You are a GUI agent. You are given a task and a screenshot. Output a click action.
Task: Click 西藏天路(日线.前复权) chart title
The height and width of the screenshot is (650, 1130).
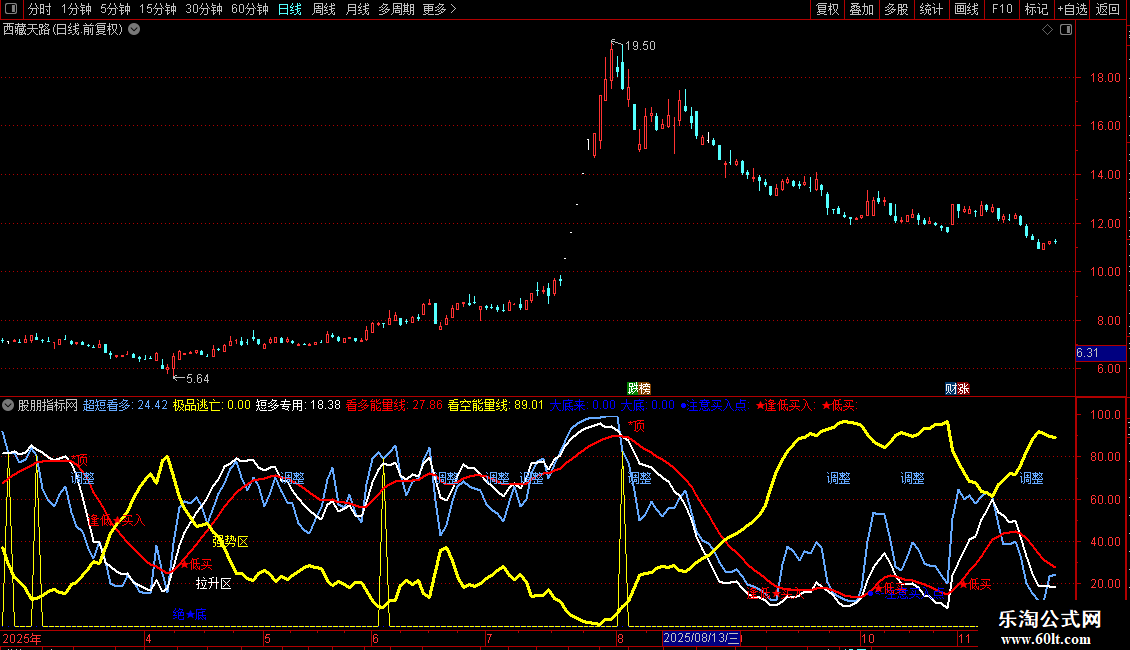[x=63, y=30]
